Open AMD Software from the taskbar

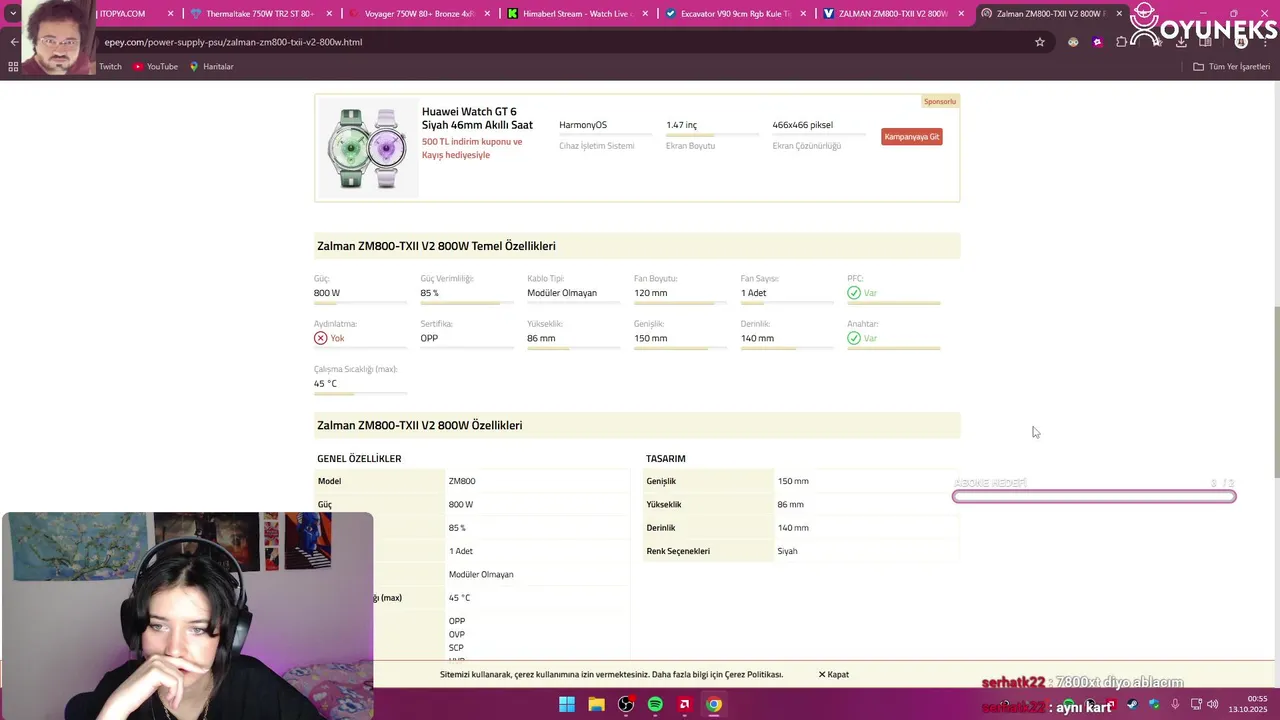pos(685,704)
